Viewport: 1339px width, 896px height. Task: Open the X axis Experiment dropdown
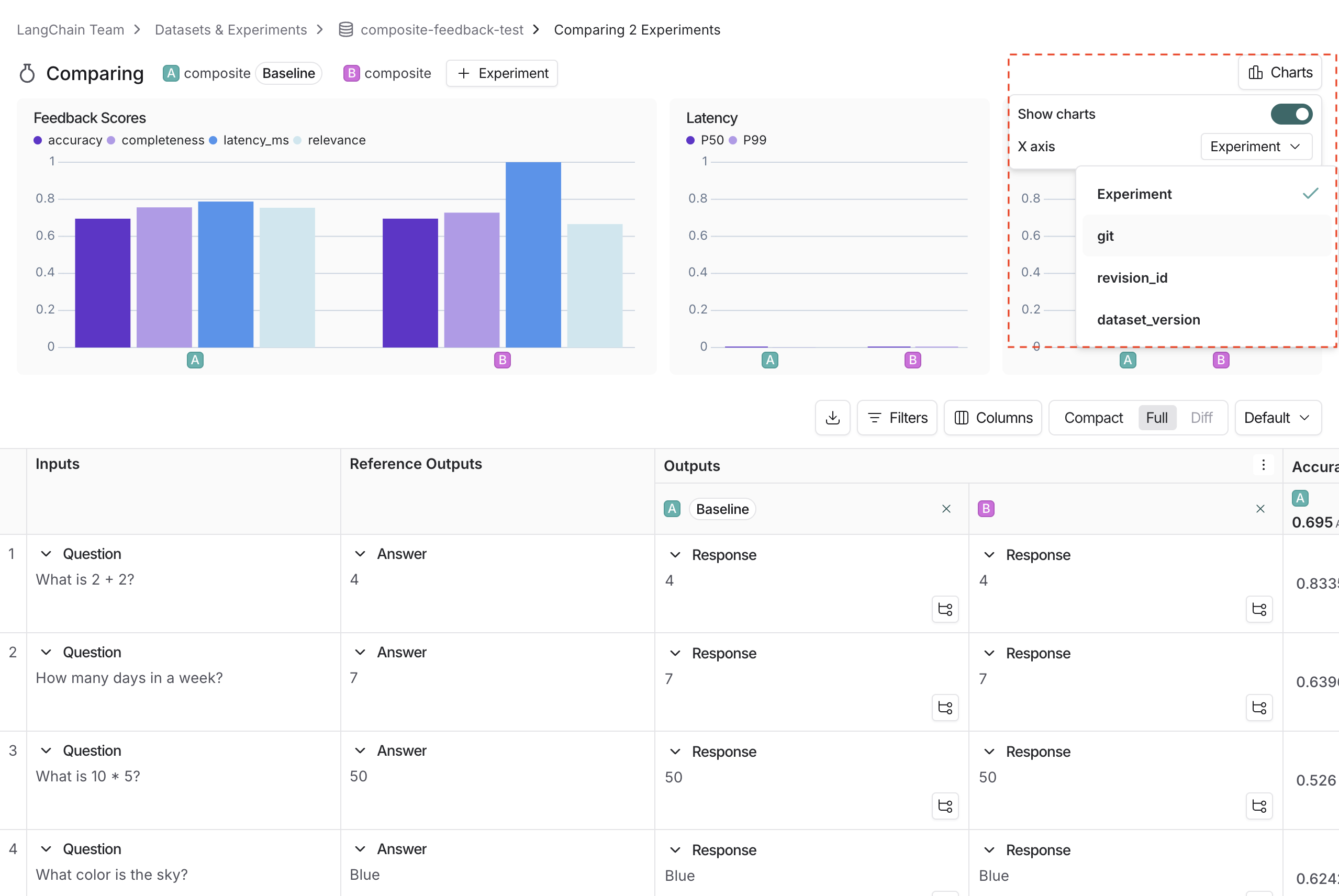point(1256,147)
